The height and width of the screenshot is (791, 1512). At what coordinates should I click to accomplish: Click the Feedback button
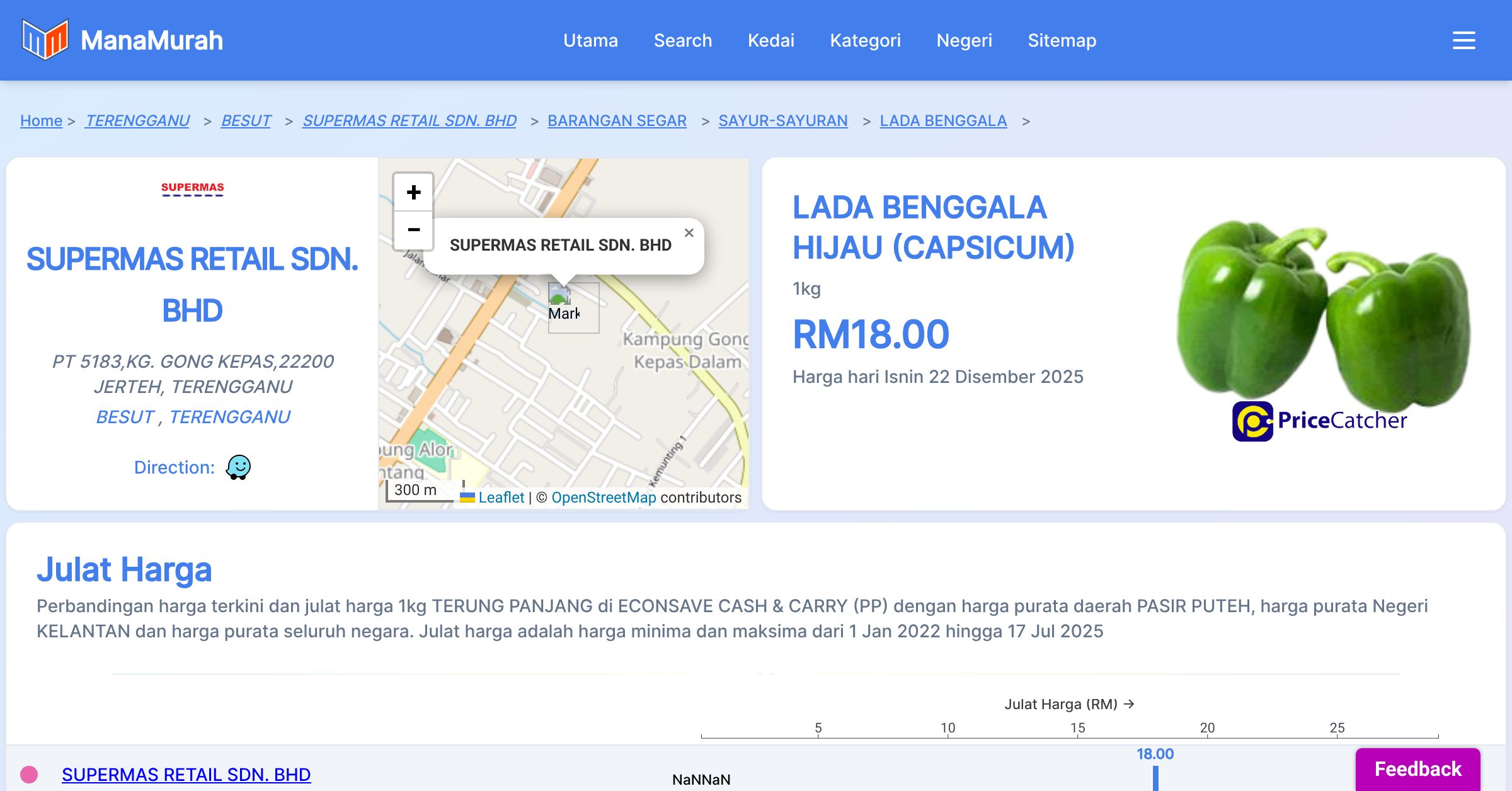[x=1417, y=769]
